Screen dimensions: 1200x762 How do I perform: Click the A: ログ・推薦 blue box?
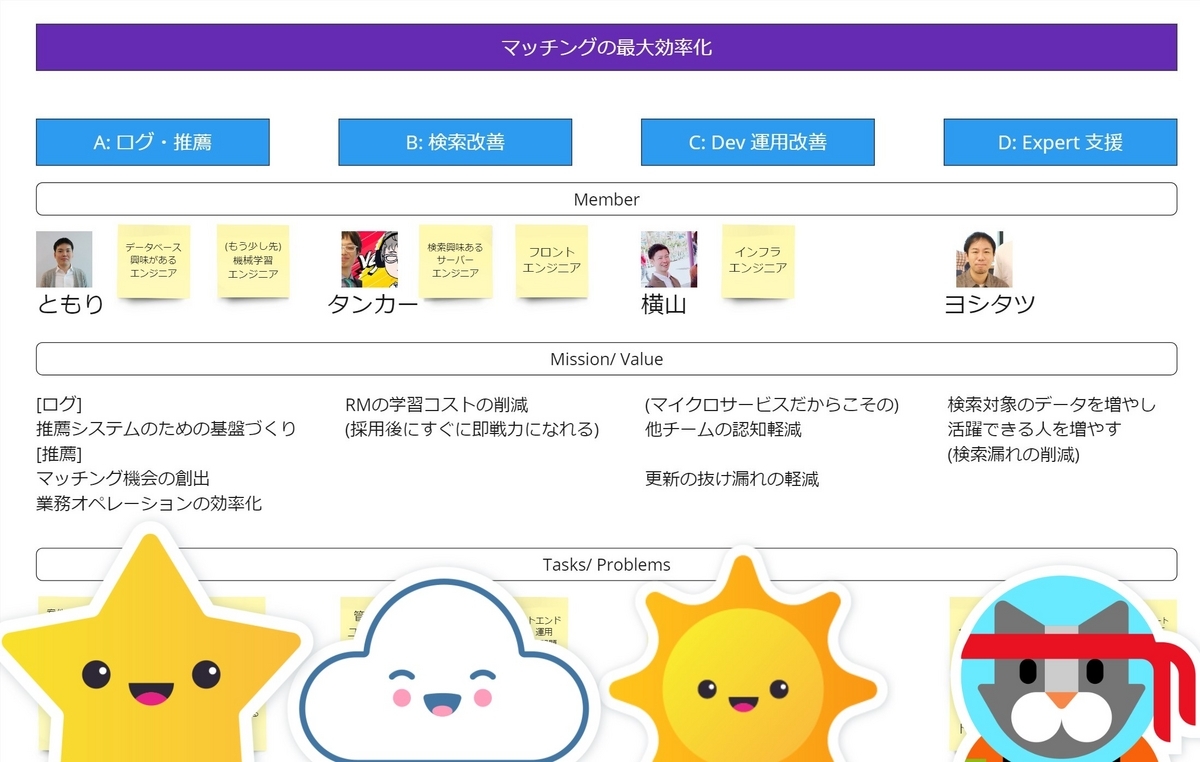(x=153, y=142)
